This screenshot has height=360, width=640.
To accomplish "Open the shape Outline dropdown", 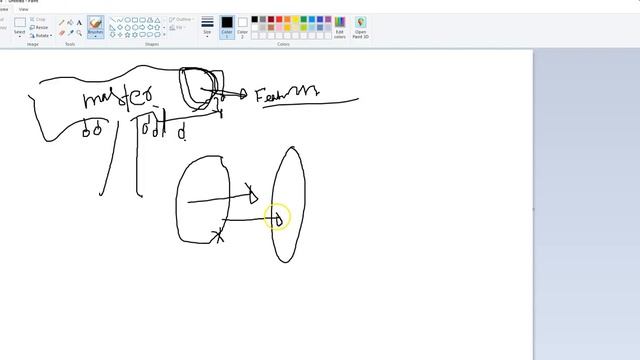I will click(x=181, y=19).
